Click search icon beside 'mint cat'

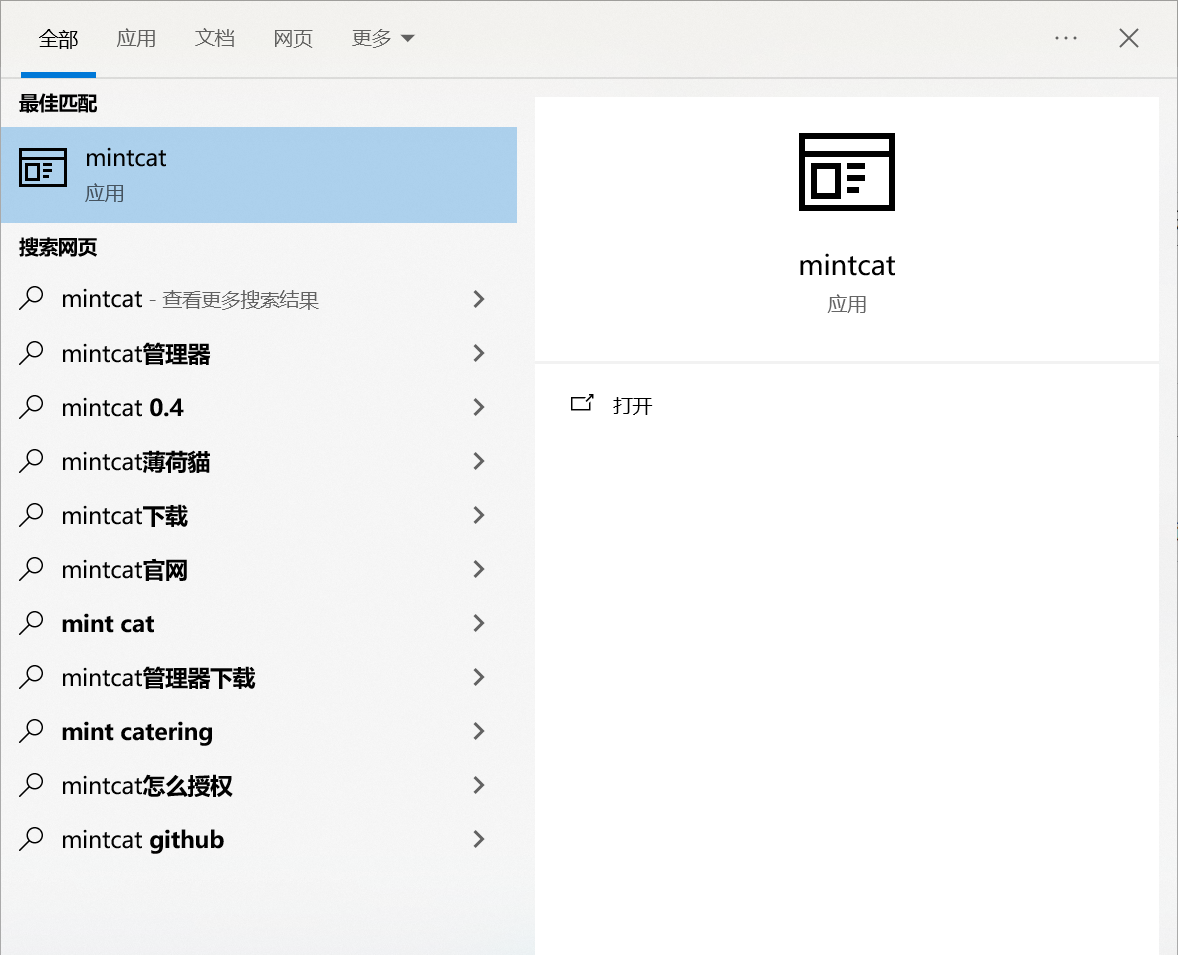pyautogui.click(x=32, y=623)
